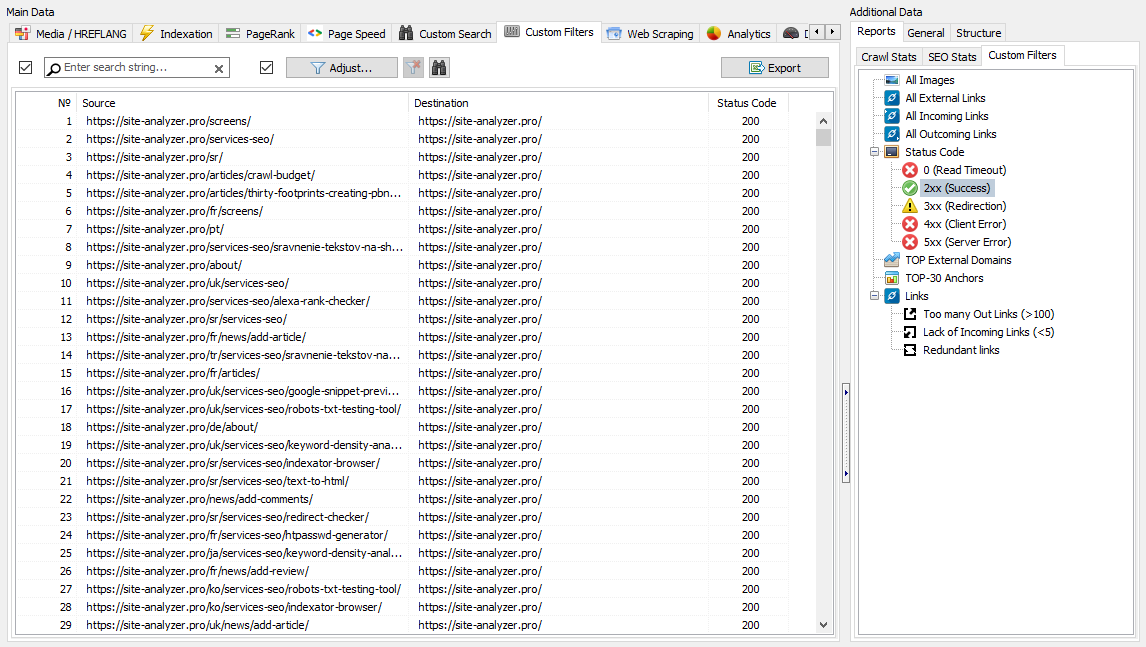The image size is (1146, 647).
Task: Click the clear filter funnel icon
Action: pos(413,68)
